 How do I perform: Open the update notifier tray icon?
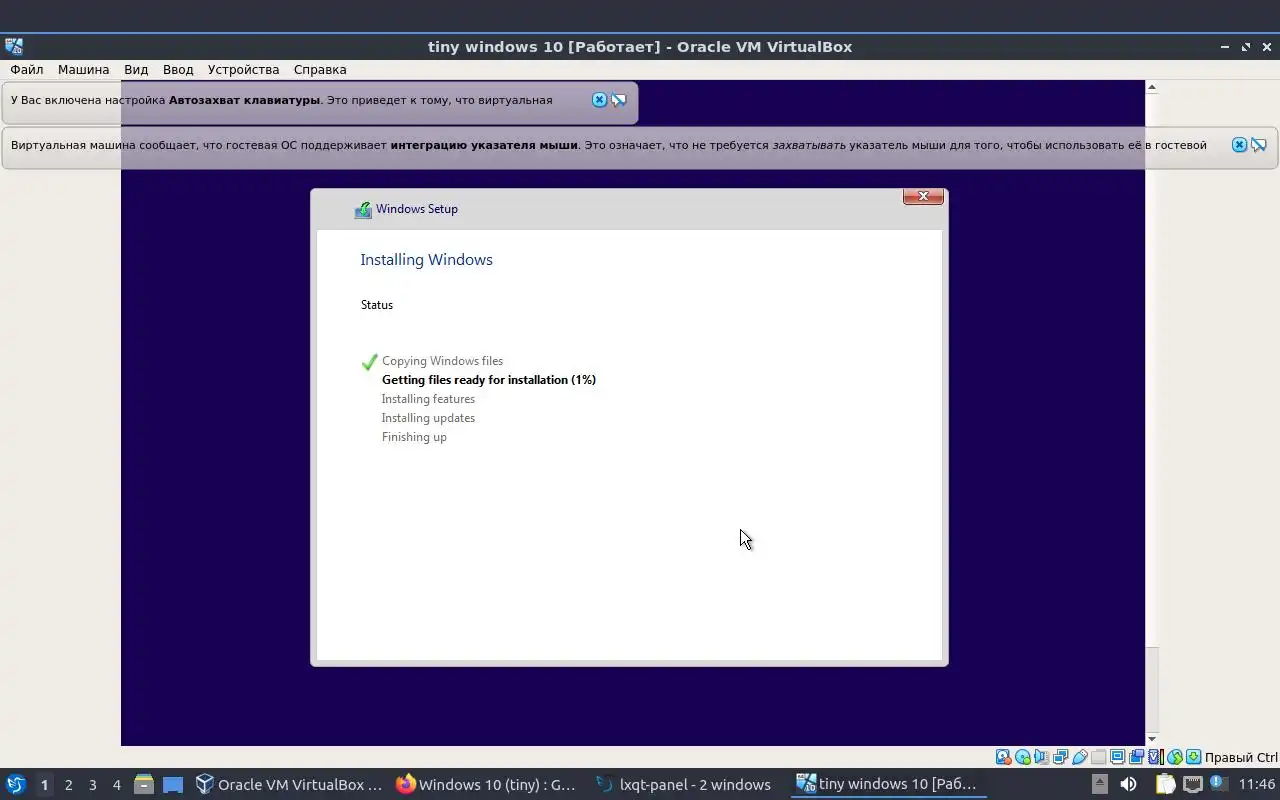pyautogui.click(x=1218, y=783)
